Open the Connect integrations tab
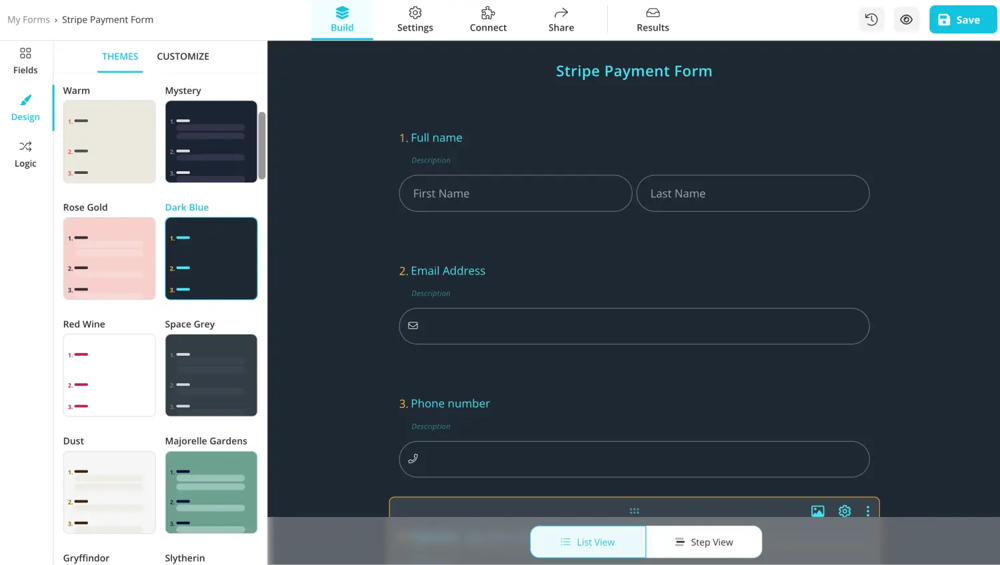 point(488,20)
